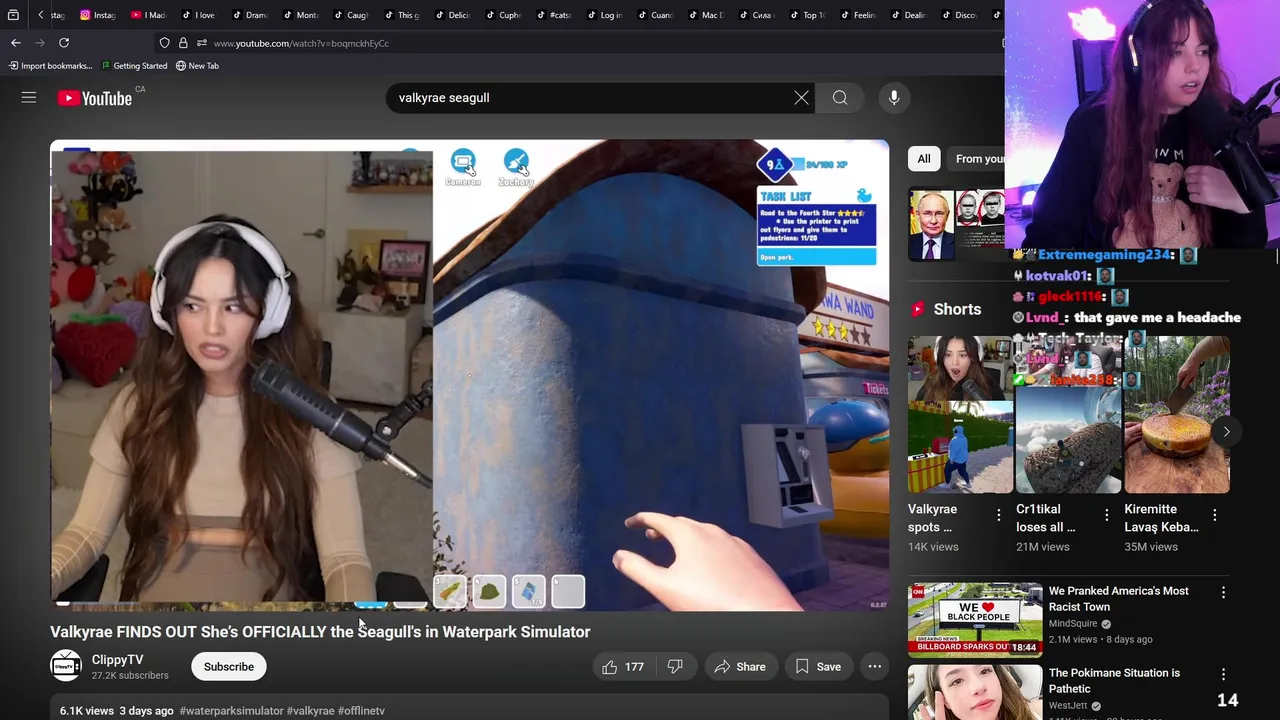Open options for the 'Valkyrae spots' short
The height and width of the screenshot is (720, 1280).
(x=998, y=515)
